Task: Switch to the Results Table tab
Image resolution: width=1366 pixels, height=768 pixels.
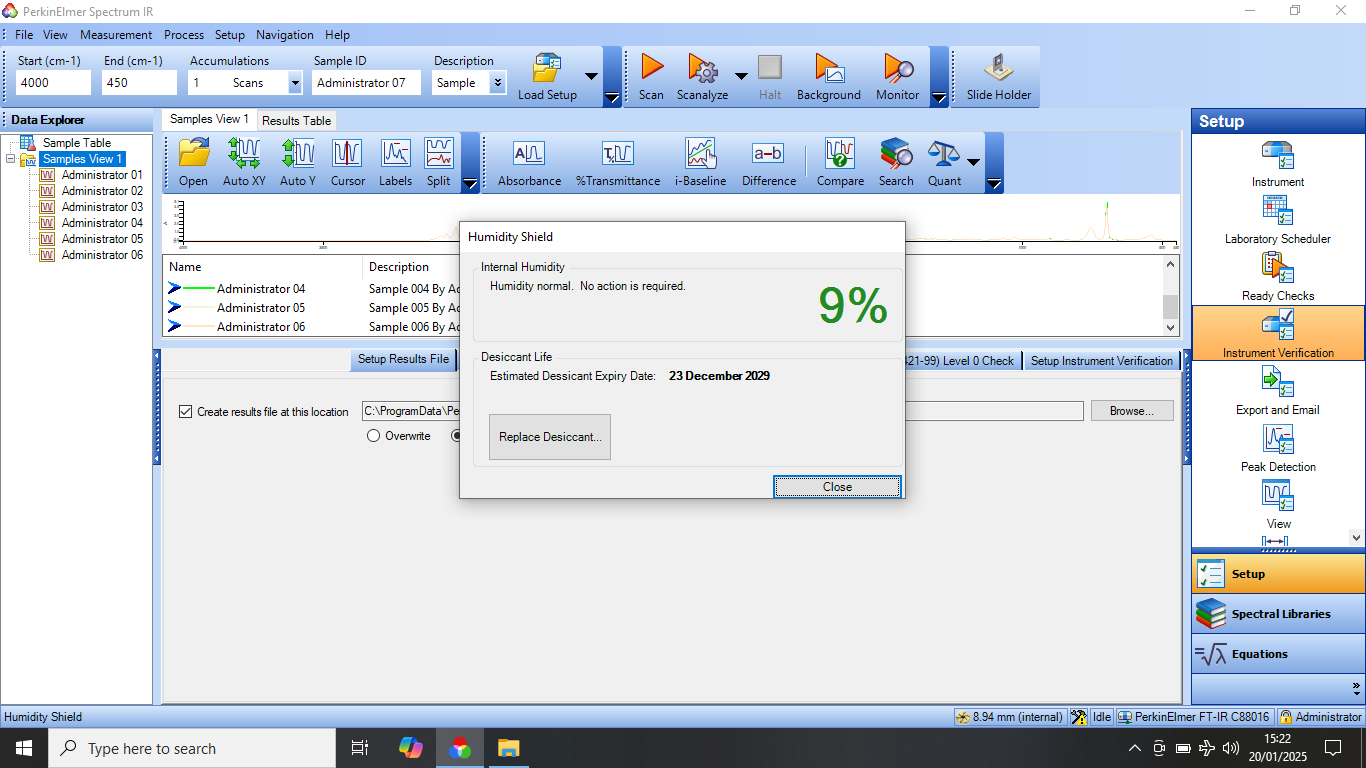Action: click(x=296, y=120)
